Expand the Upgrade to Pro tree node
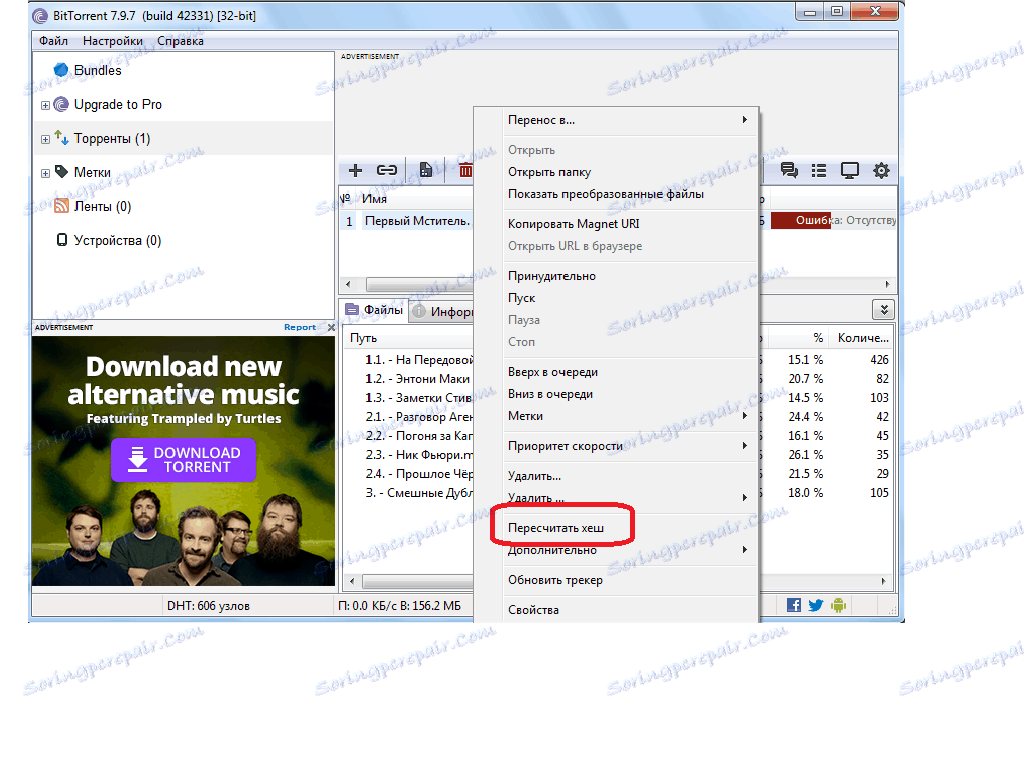 [x=45, y=105]
